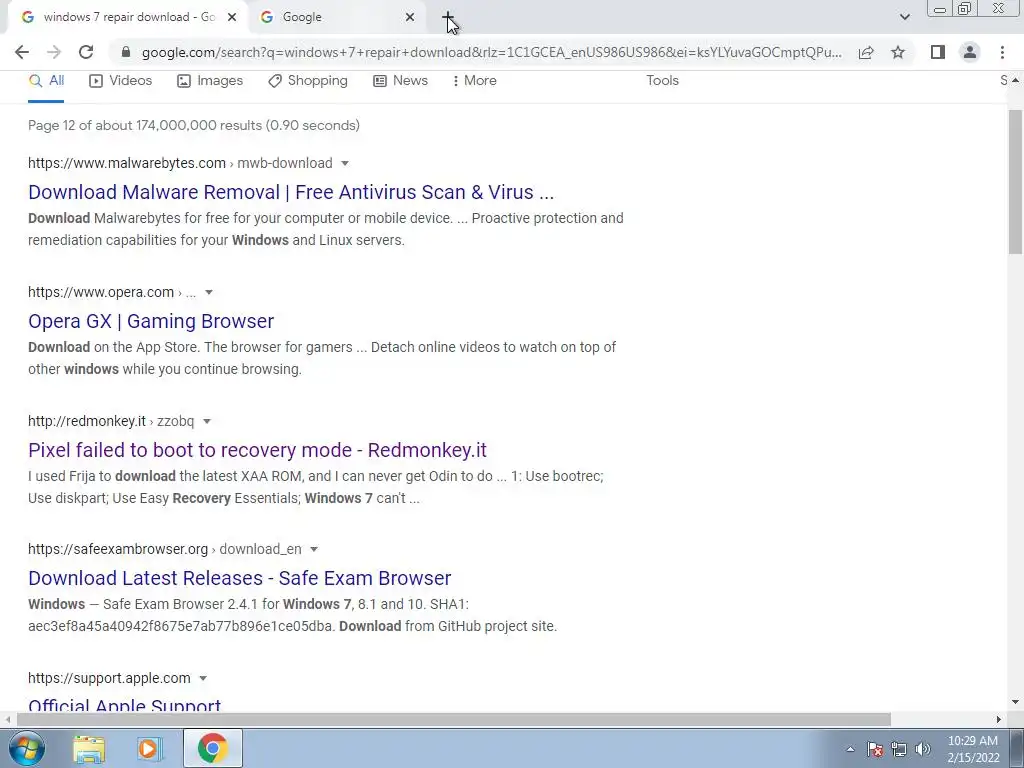Open 'Pixel failed to boot to recovery mode' link

point(257,451)
